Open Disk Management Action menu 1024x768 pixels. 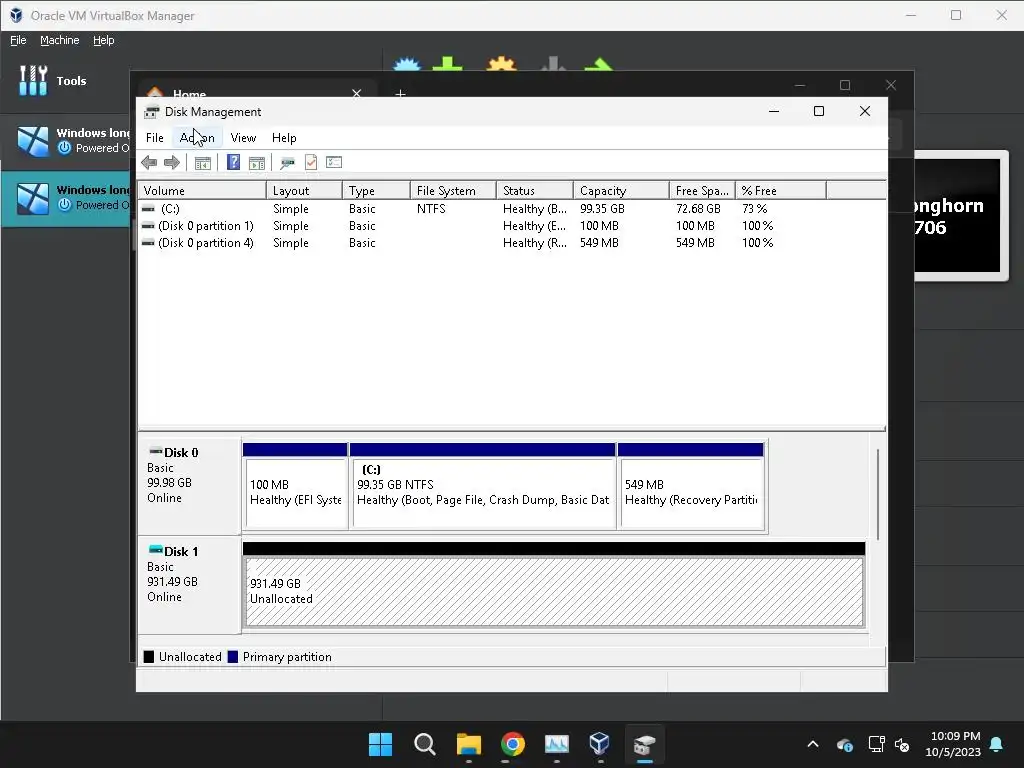pos(197,138)
